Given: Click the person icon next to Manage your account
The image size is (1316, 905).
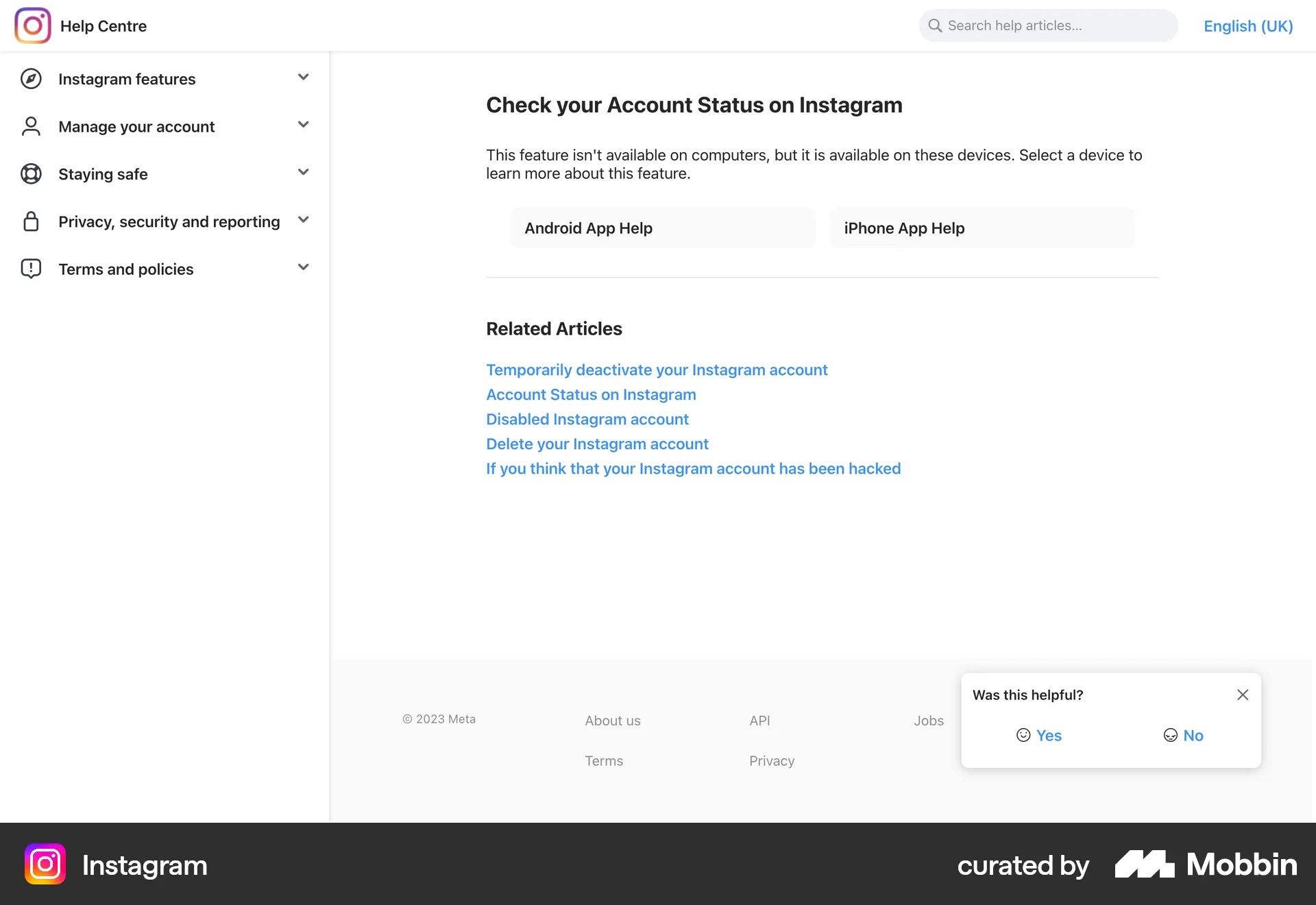Looking at the screenshot, I should pos(31,126).
